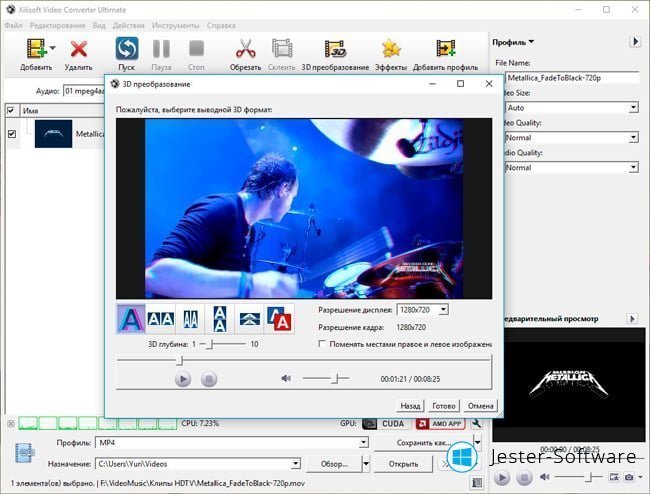
Task: Expand the arrow in Предварительный просмотр header
Action: point(632,319)
